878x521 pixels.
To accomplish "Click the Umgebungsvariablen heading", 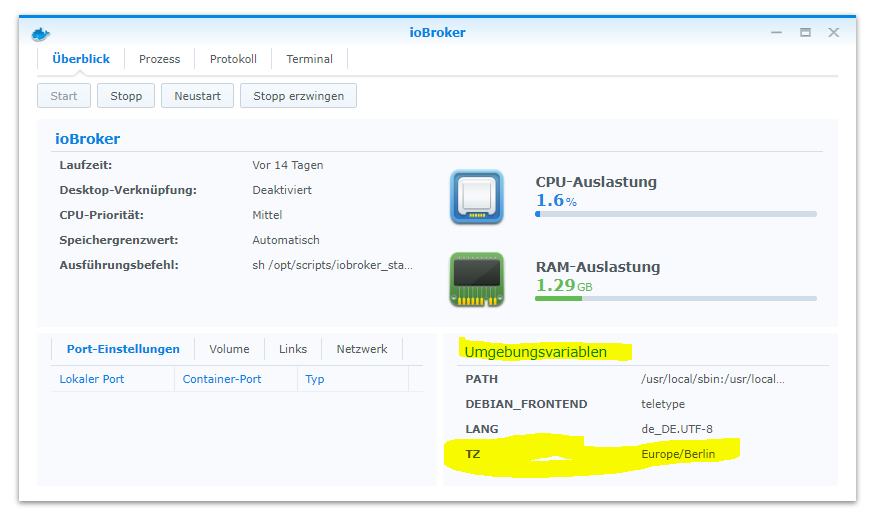I will [x=536, y=352].
